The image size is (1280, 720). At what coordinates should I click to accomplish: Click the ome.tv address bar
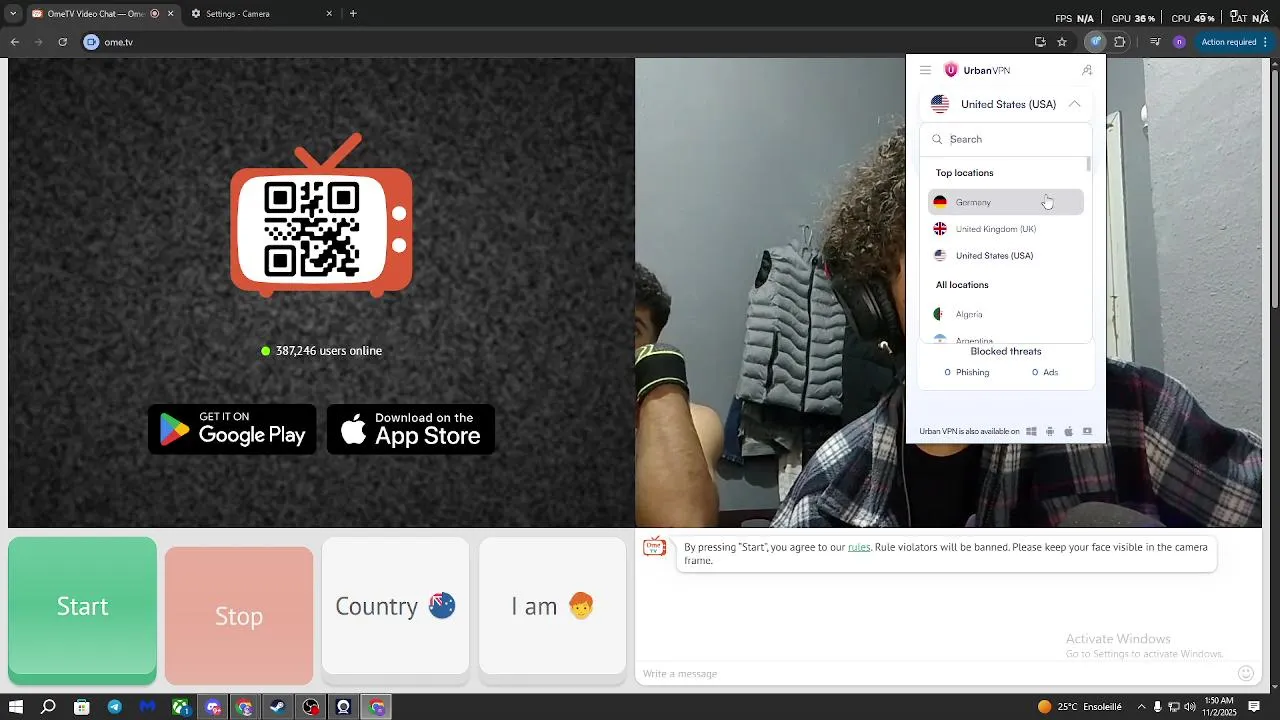click(x=560, y=42)
